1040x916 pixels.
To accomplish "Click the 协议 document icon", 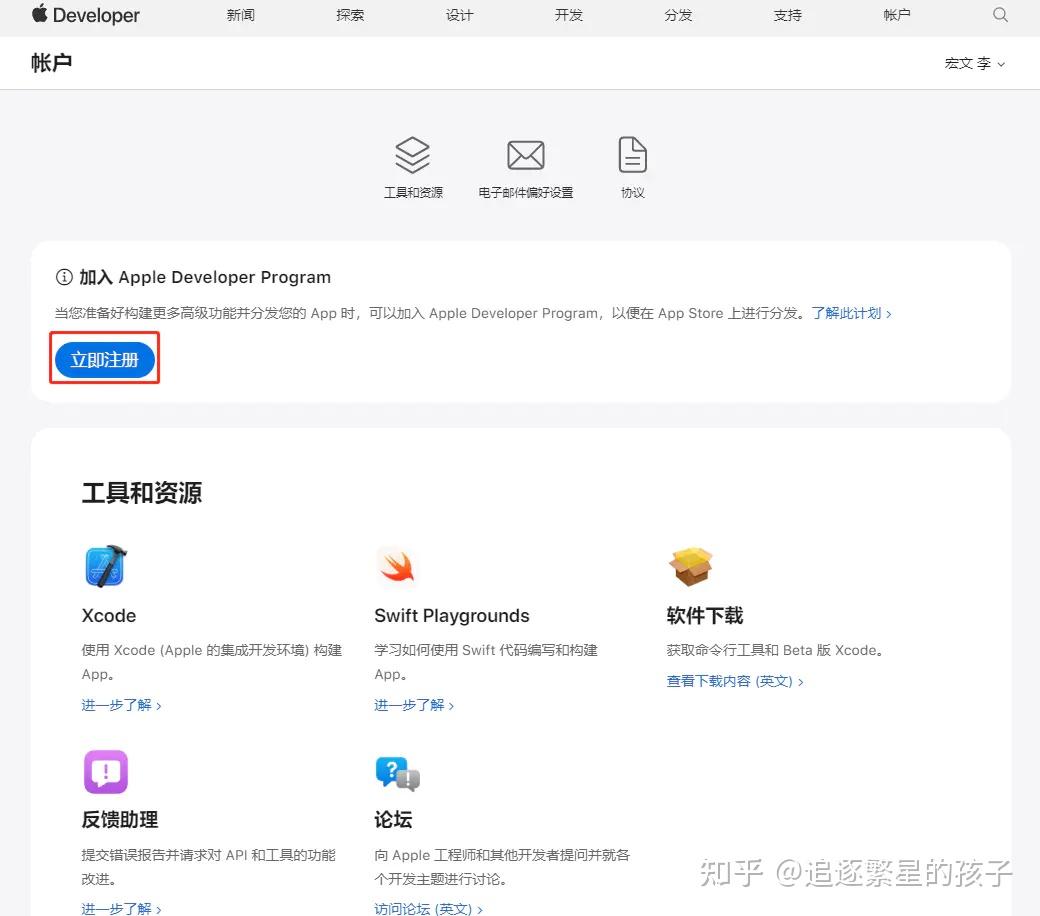I will coord(633,155).
